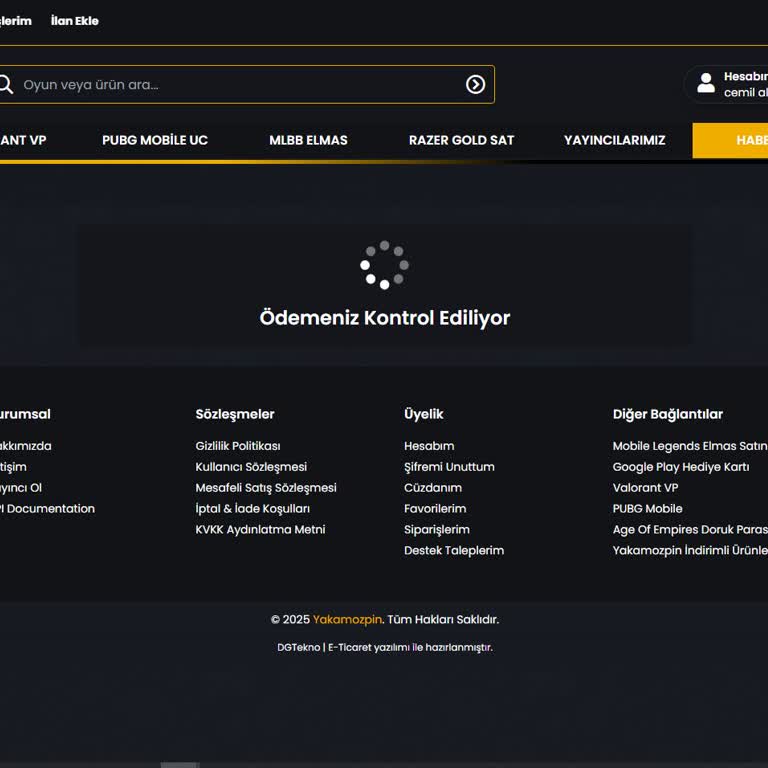Viewport: 768px width, 768px height.
Task: Open the MLBB ELMAS menu item
Action: [308, 140]
